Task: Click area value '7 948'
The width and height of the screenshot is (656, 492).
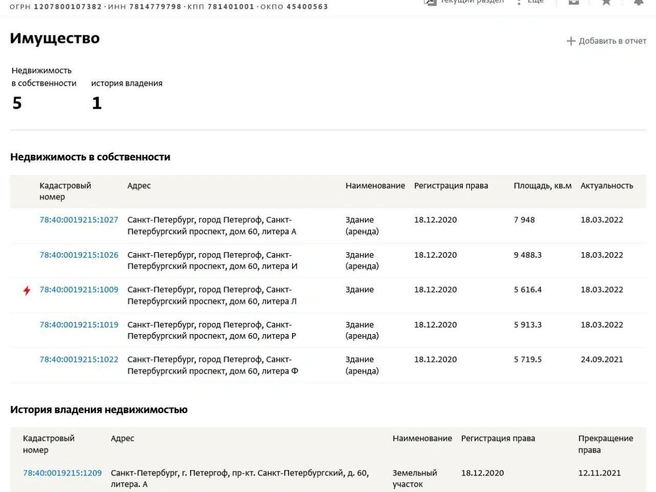Action: click(x=524, y=220)
